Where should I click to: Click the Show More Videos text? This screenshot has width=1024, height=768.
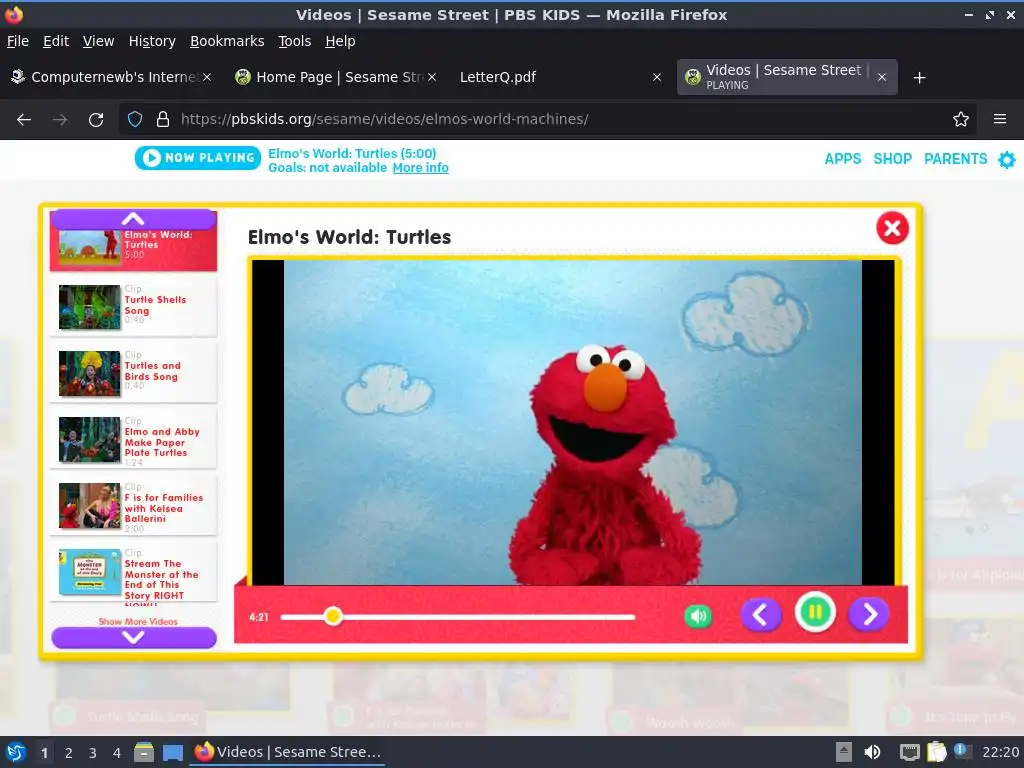pyautogui.click(x=138, y=621)
